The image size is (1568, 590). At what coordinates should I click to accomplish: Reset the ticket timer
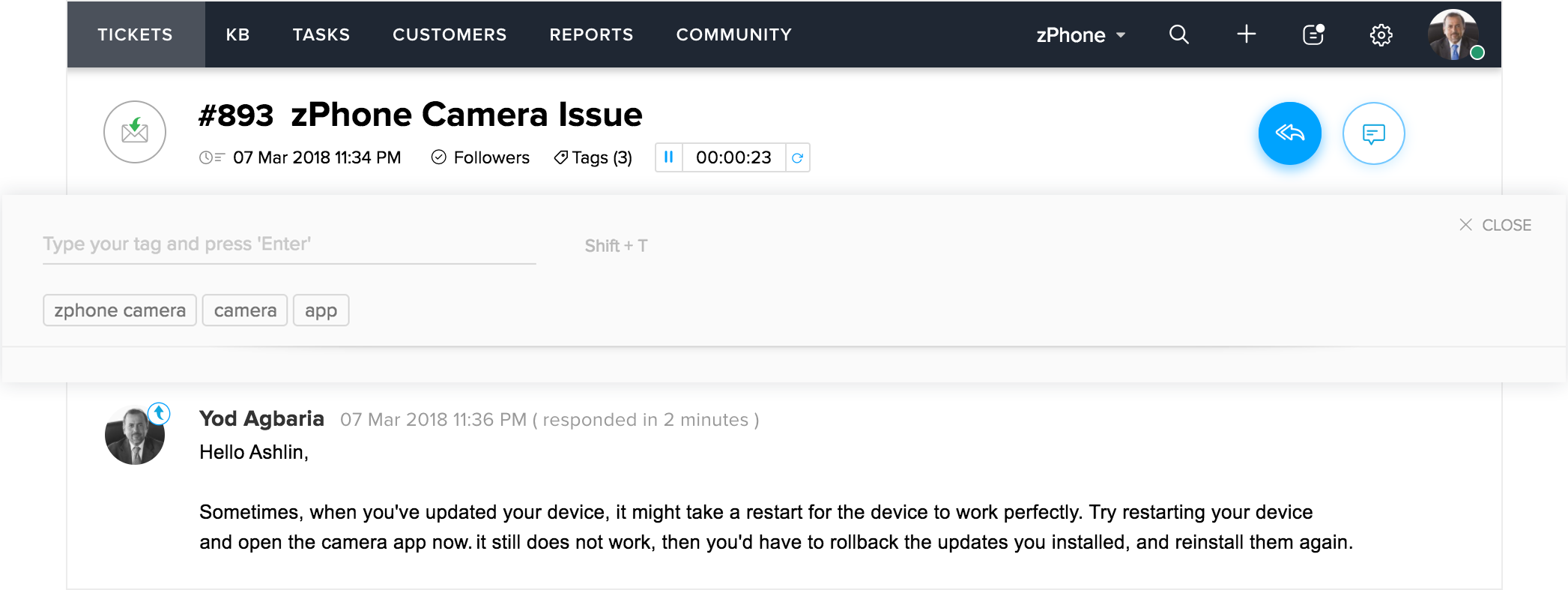798,157
